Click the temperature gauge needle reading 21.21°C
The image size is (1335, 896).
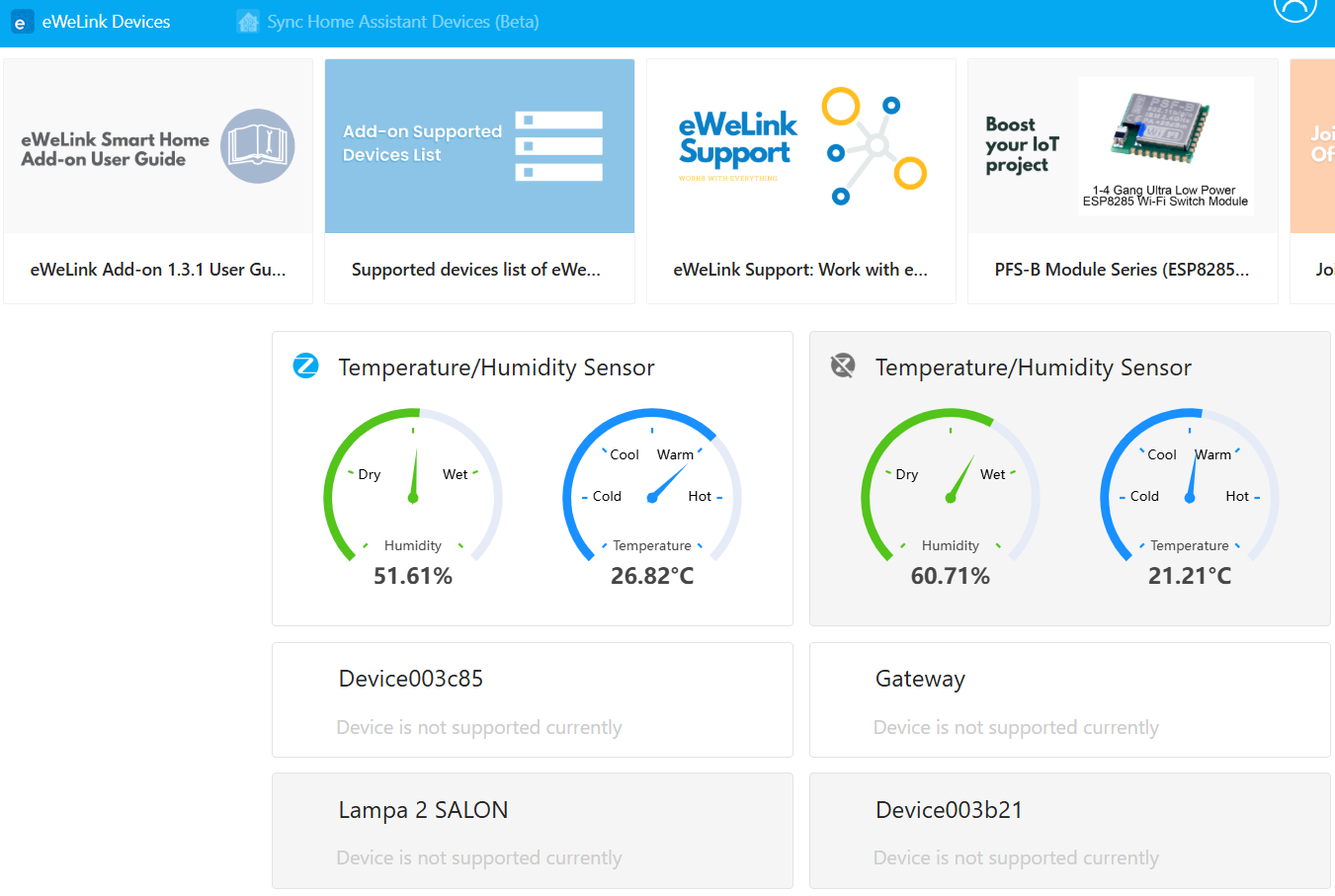click(x=1193, y=476)
